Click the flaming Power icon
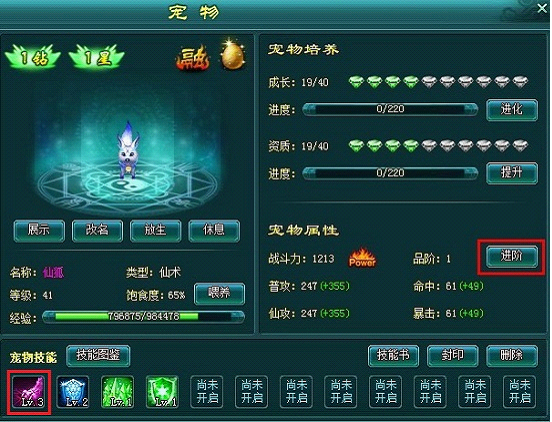 pos(362,258)
